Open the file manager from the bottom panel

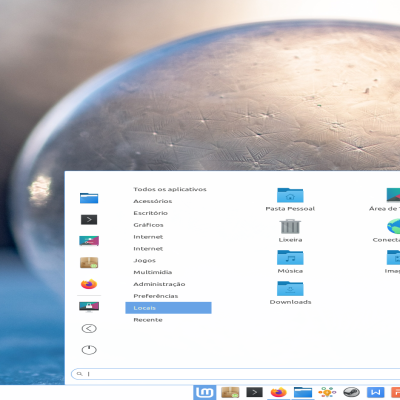click(303, 392)
